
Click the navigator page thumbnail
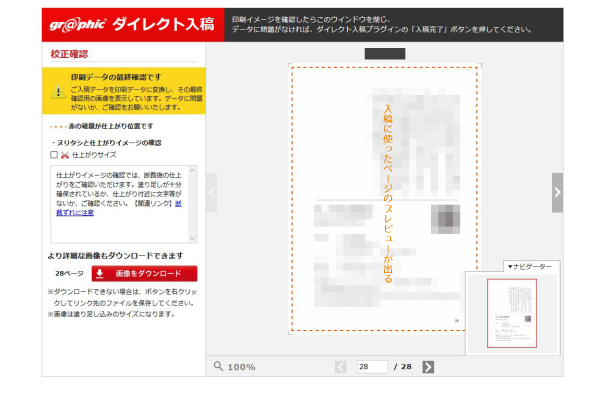pos(511,312)
